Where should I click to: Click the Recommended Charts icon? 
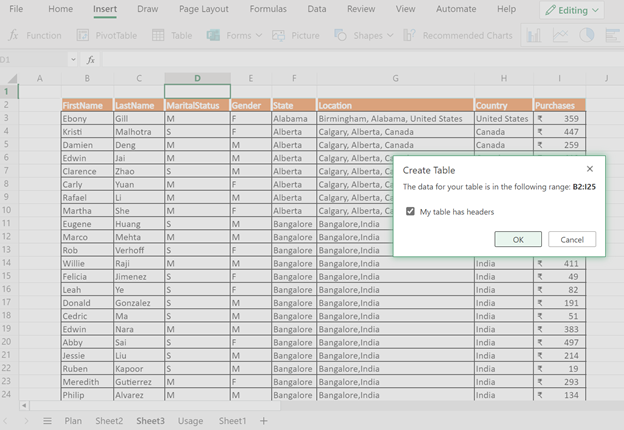(x=409, y=35)
